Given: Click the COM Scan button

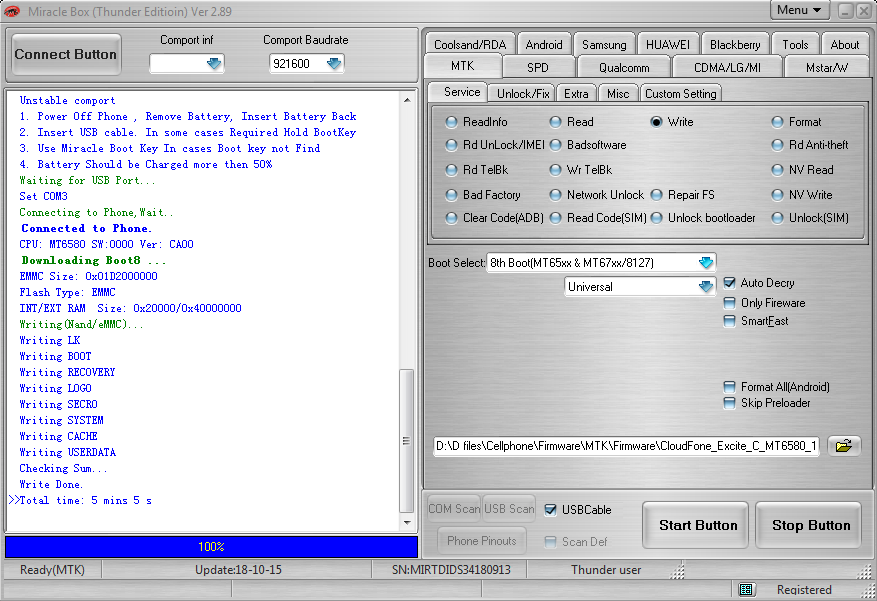Looking at the screenshot, I should point(454,509).
